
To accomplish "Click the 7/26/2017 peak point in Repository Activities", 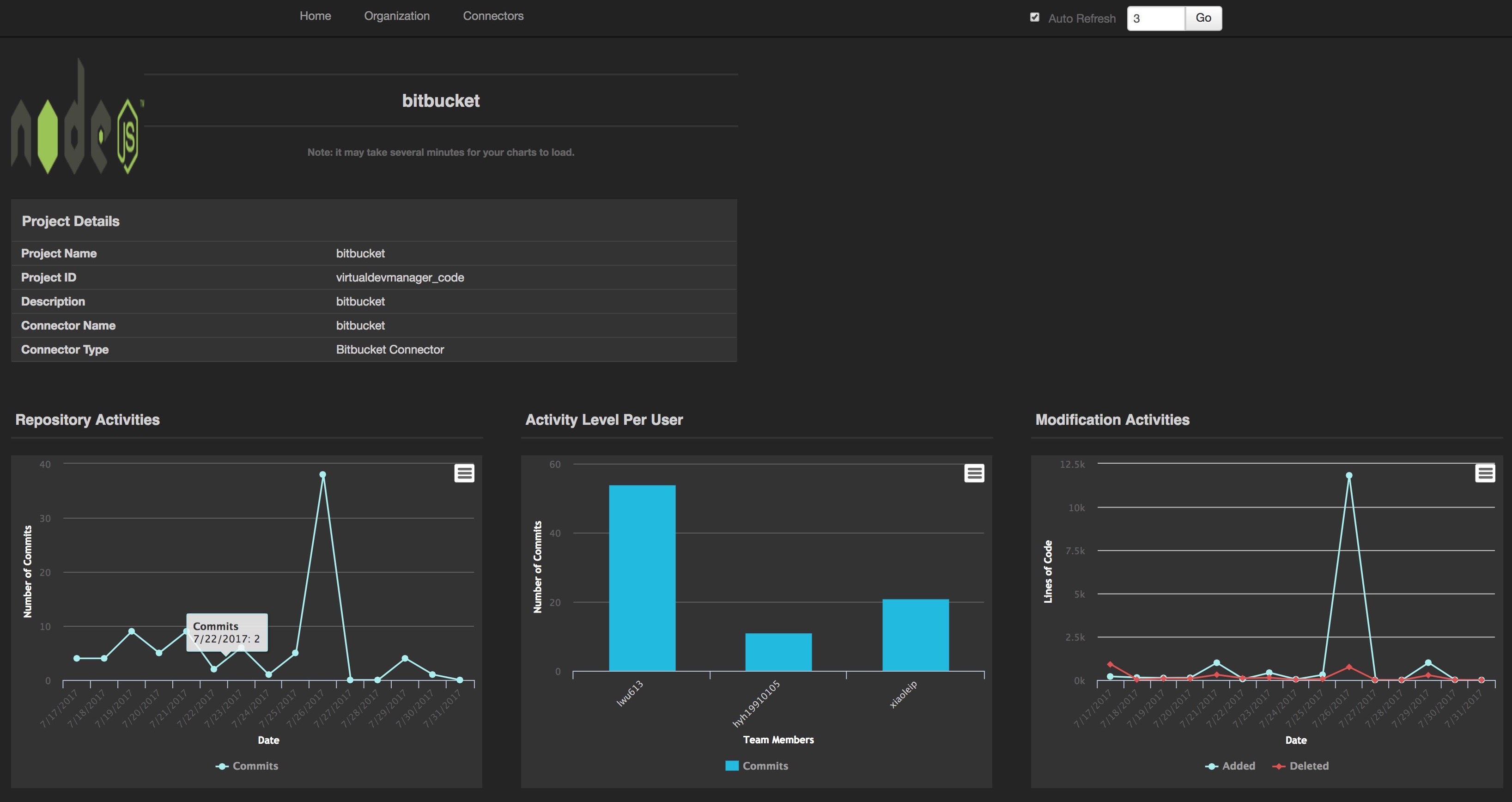I will coord(323,474).
